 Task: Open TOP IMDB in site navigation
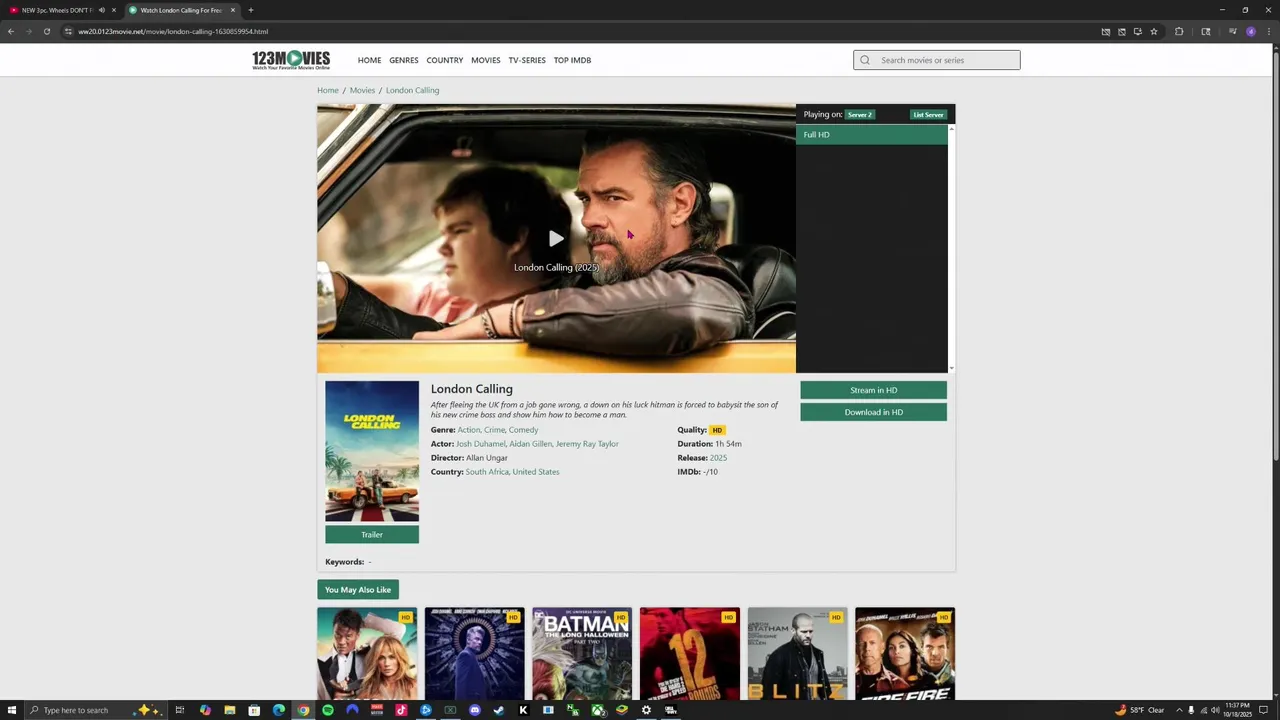tap(572, 60)
